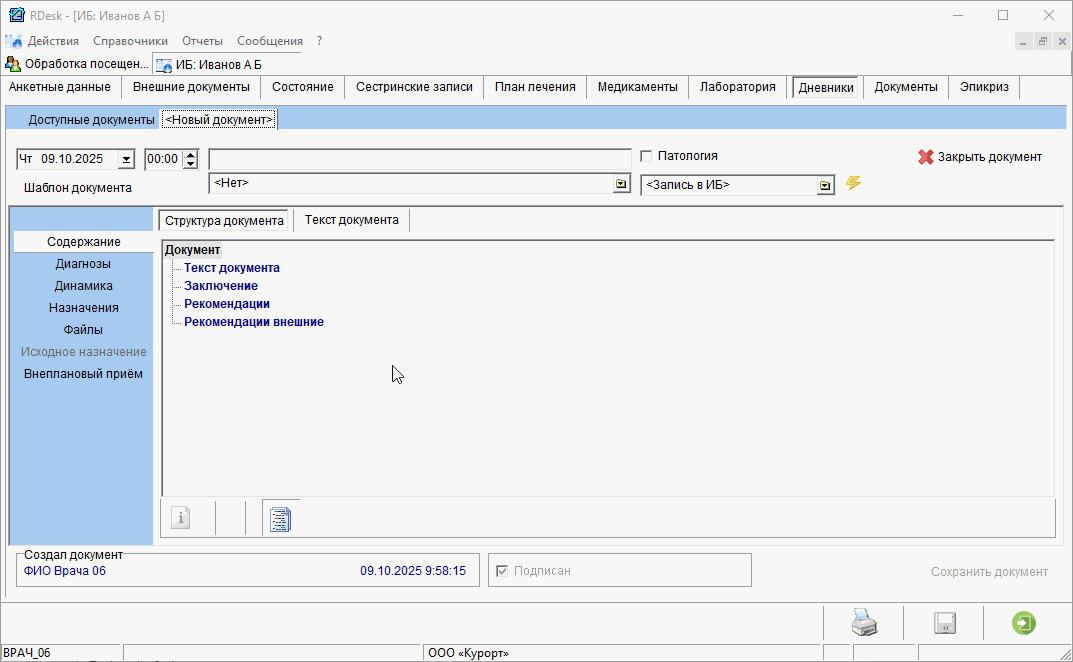Click the printer icon in bottom toolbar
The height and width of the screenshot is (662, 1073).
[864, 623]
